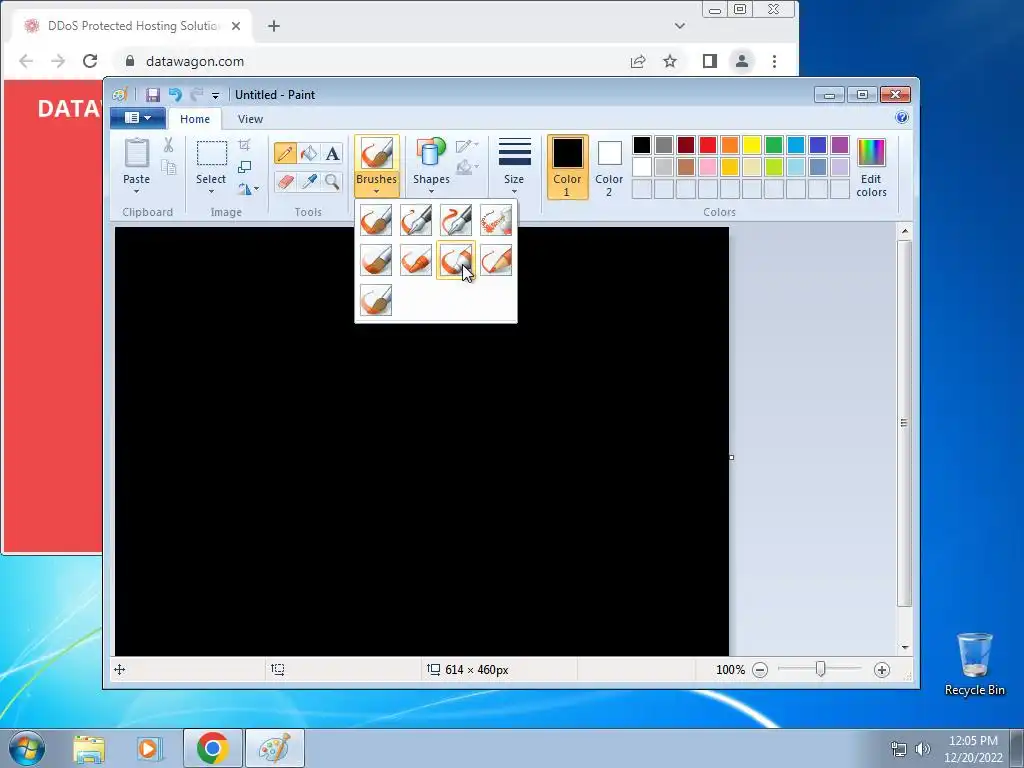
Task: Open the Customize Quick Access Toolbar arrow
Action: click(216, 95)
